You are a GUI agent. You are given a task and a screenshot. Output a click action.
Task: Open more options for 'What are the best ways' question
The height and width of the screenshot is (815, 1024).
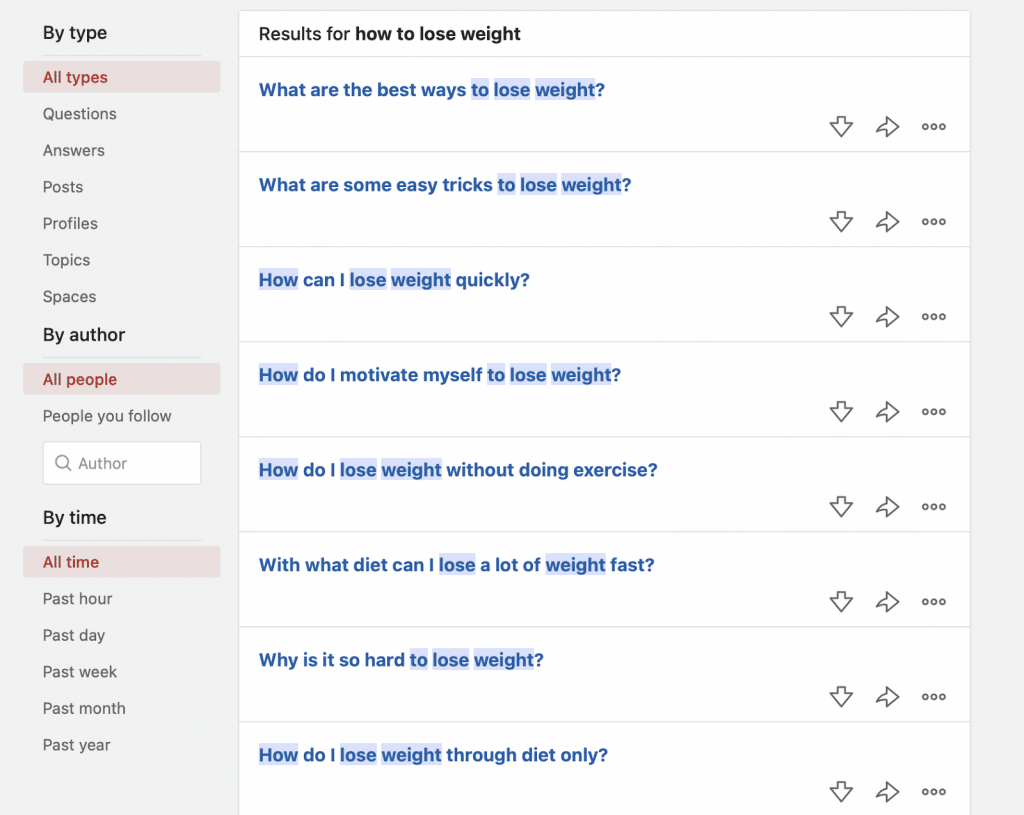coord(934,127)
